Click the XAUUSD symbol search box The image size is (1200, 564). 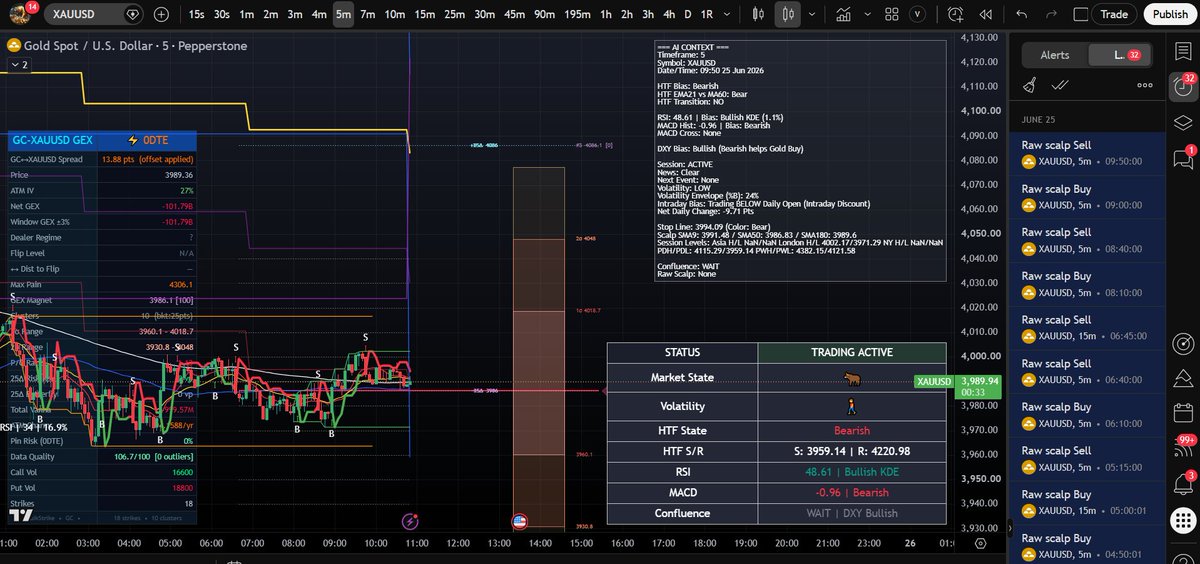pos(95,15)
